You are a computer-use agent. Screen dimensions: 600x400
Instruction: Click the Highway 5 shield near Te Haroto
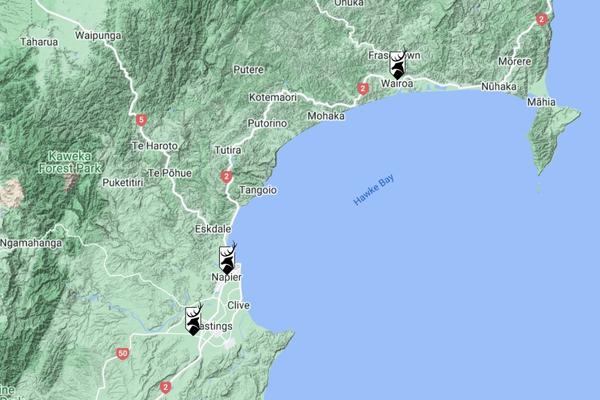pos(141,120)
